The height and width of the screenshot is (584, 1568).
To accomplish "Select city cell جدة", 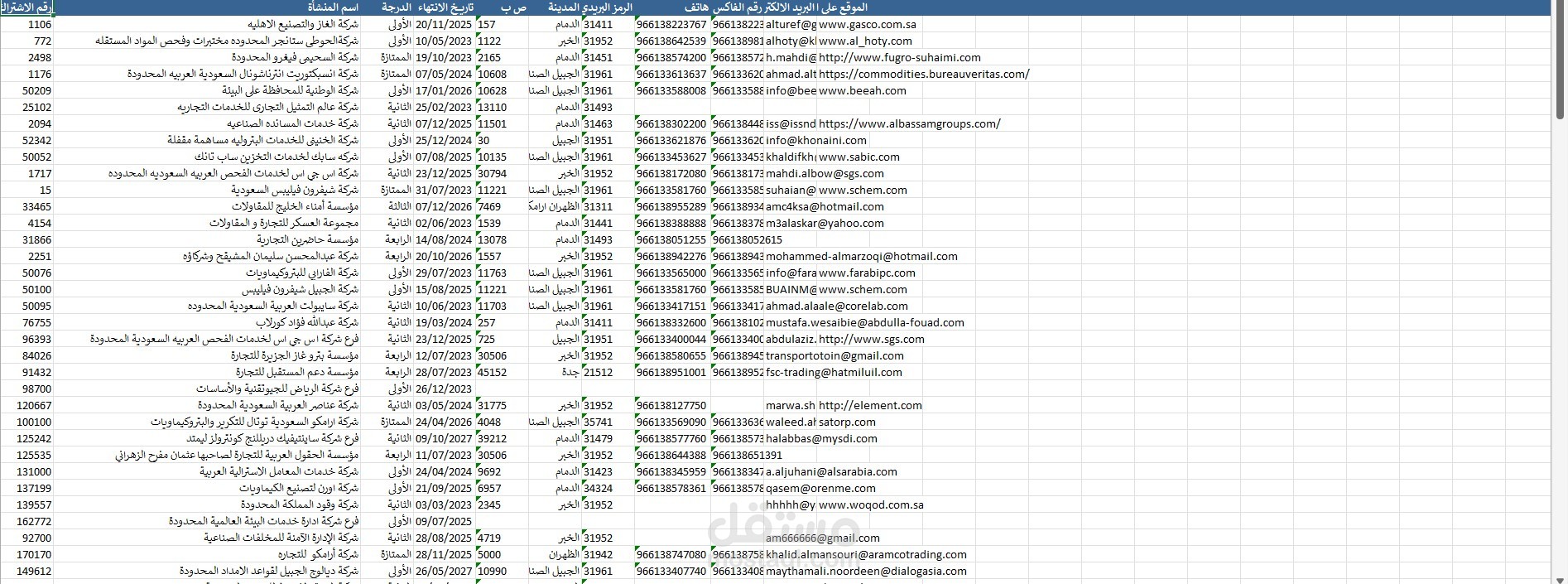I will [x=556, y=372].
